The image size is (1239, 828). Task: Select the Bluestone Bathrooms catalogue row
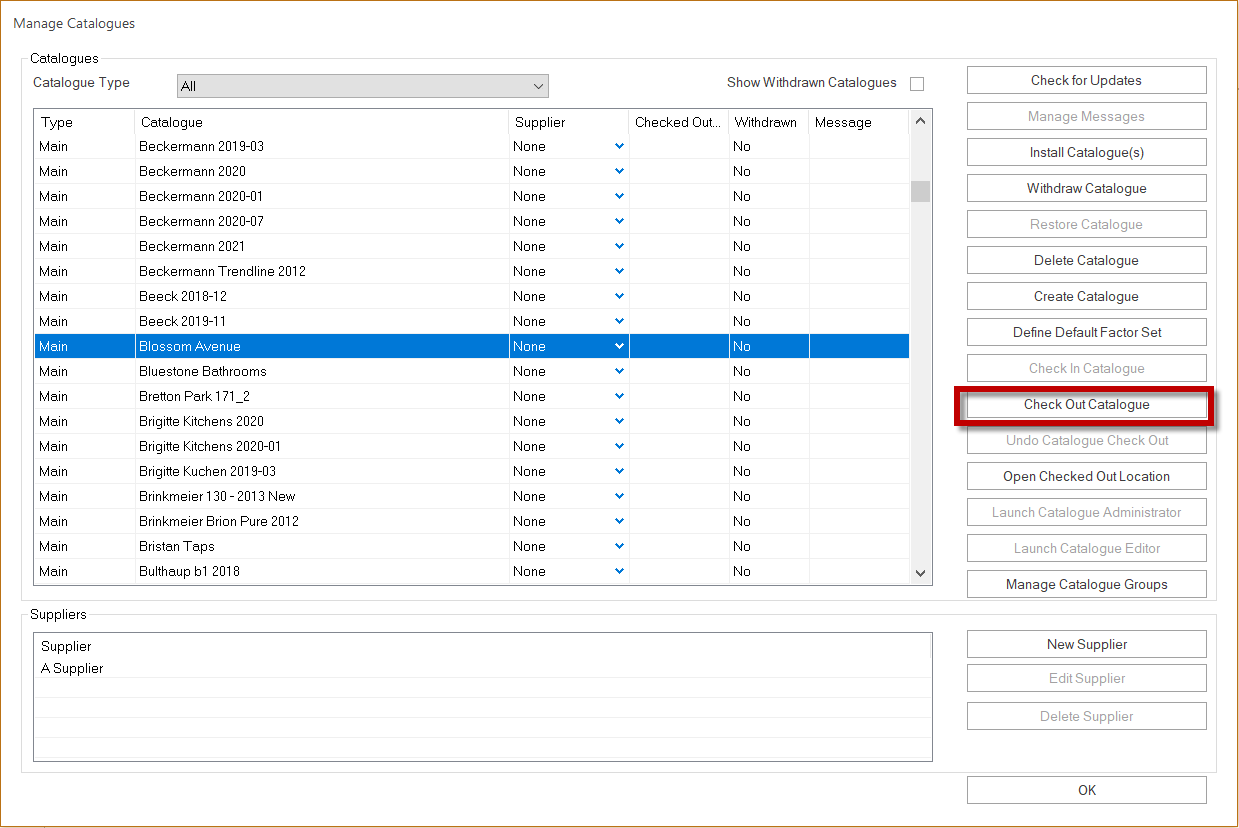click(203, 371)
